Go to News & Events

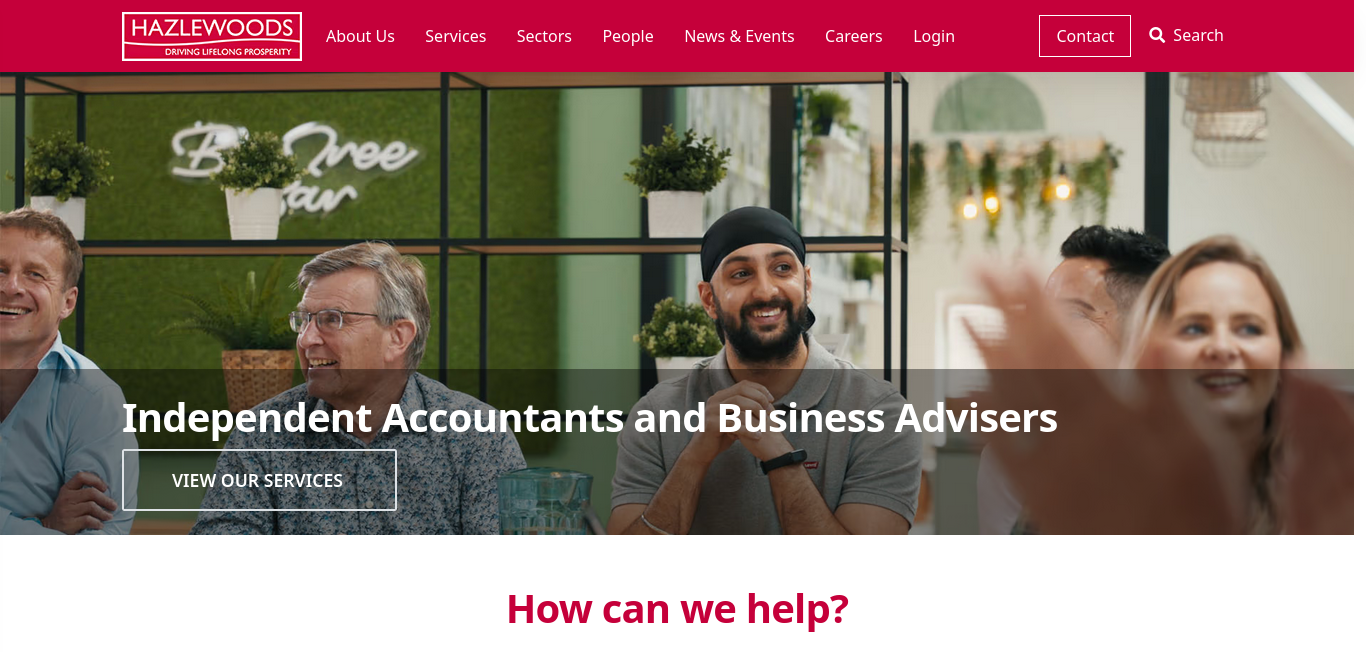[739, 36]
